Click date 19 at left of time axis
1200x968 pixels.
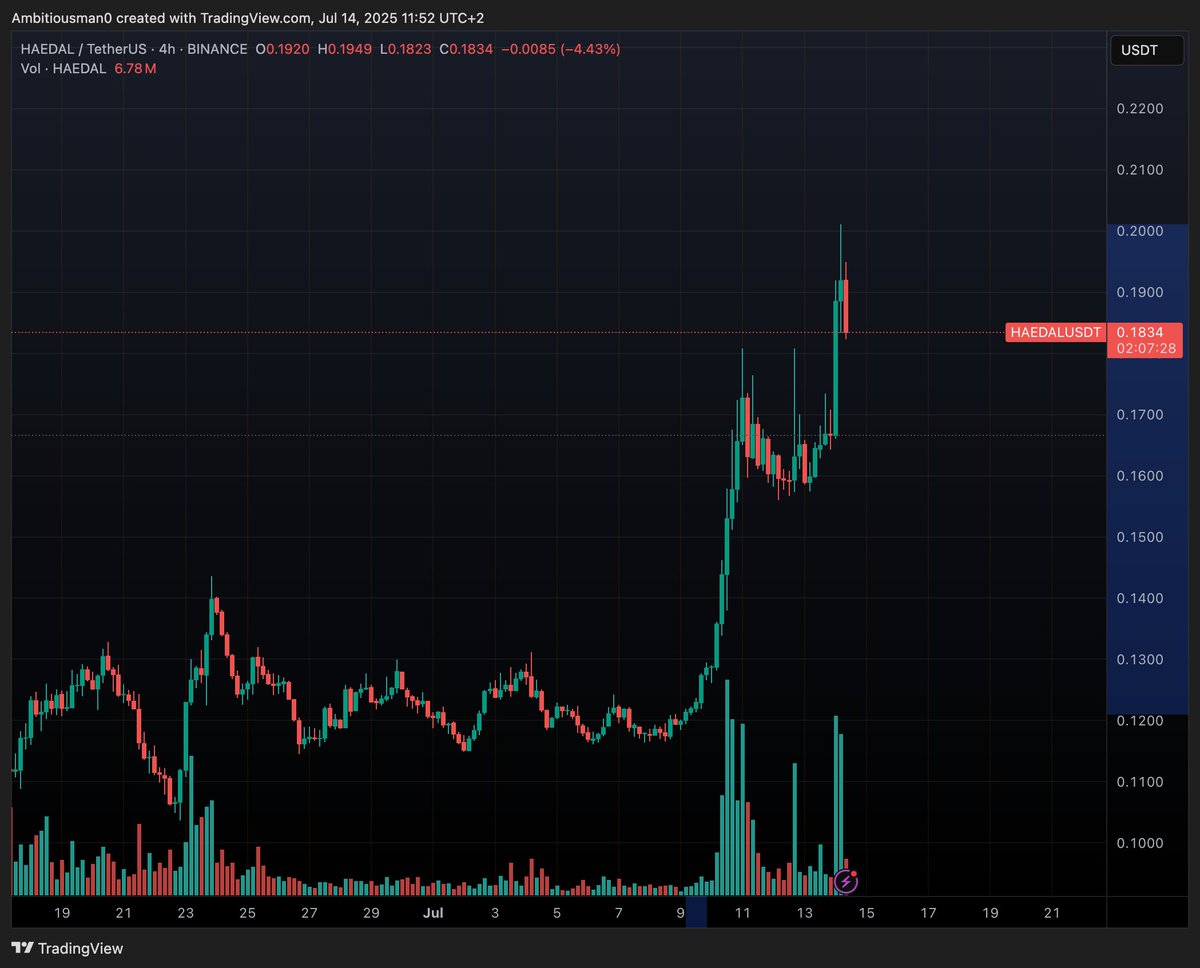tap(62, 913)
